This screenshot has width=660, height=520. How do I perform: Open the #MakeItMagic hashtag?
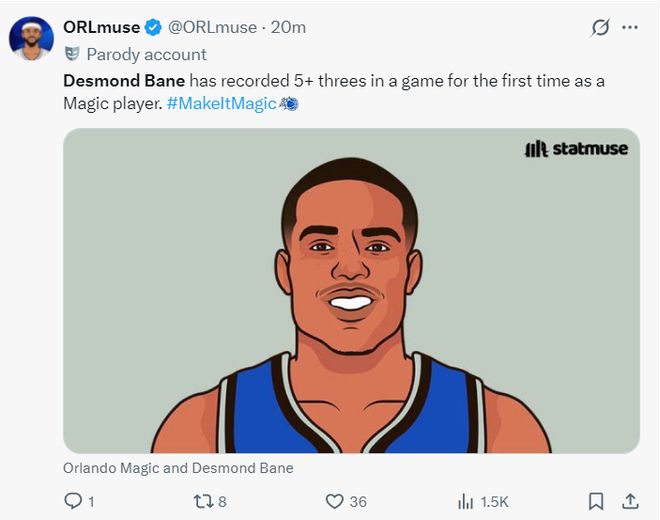click(x=220, y=103)
